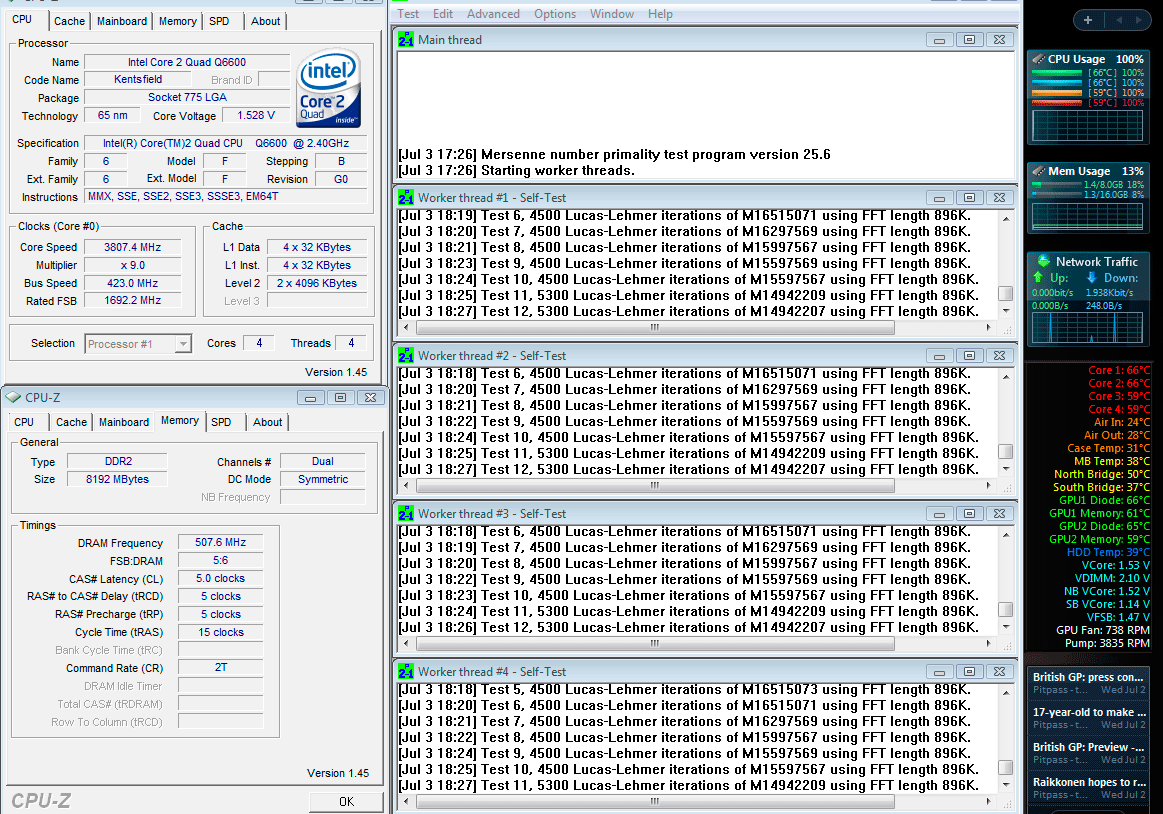1163x814 pixels.
Task: Select SPD tab in the memory CPU-Z window
Action: click(x=221, y=422)
